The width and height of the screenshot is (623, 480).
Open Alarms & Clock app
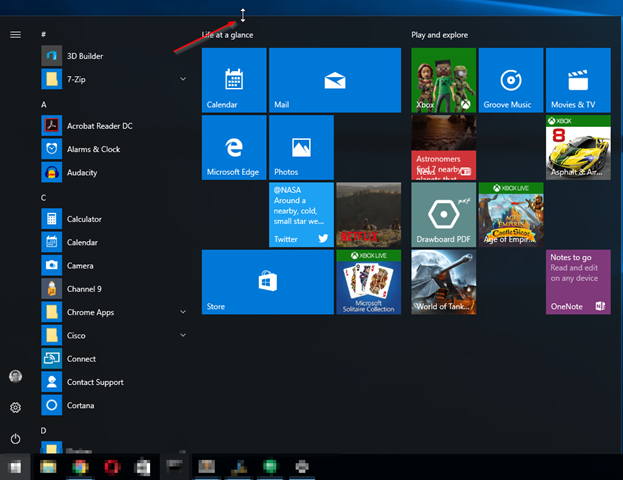(114, 149)
